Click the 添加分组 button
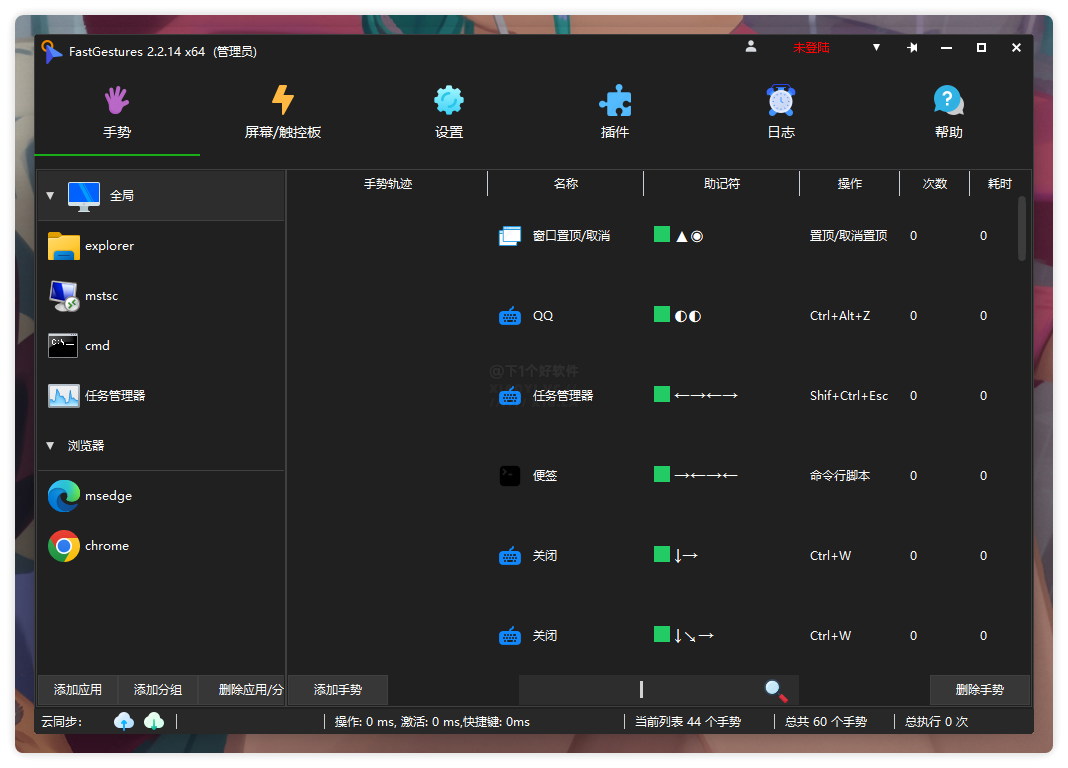This screenshot has width=1068, height=768. pyautogui.click(x=158, y=690)
